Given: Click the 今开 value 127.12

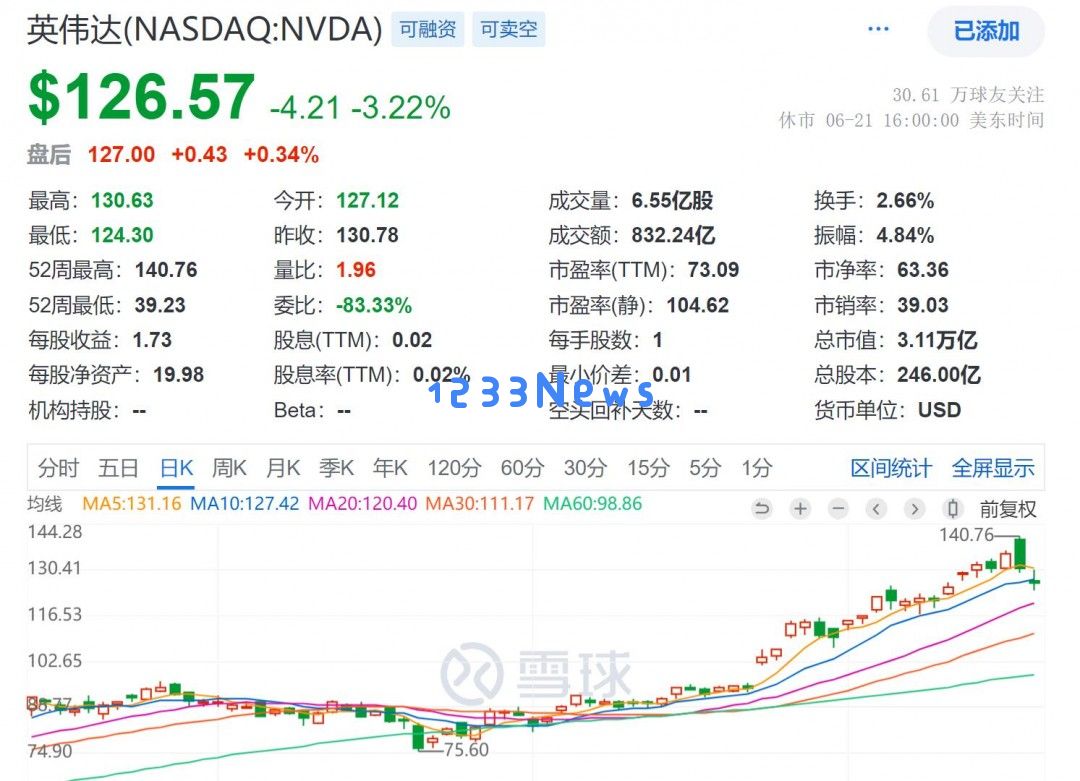Looking at the screenshot, I should coord(367,200).
